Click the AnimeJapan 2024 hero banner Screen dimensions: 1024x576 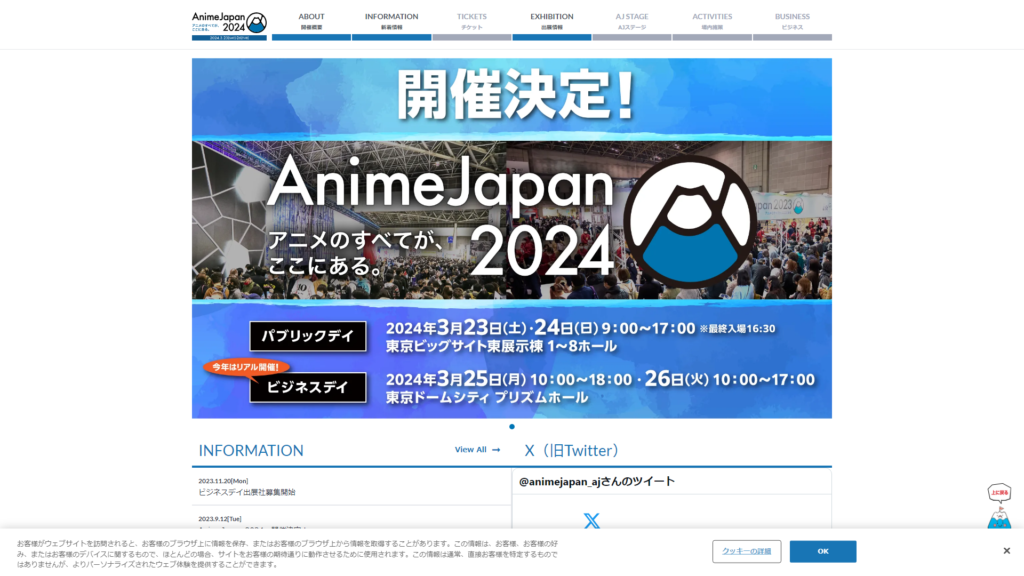pos(512,238)
